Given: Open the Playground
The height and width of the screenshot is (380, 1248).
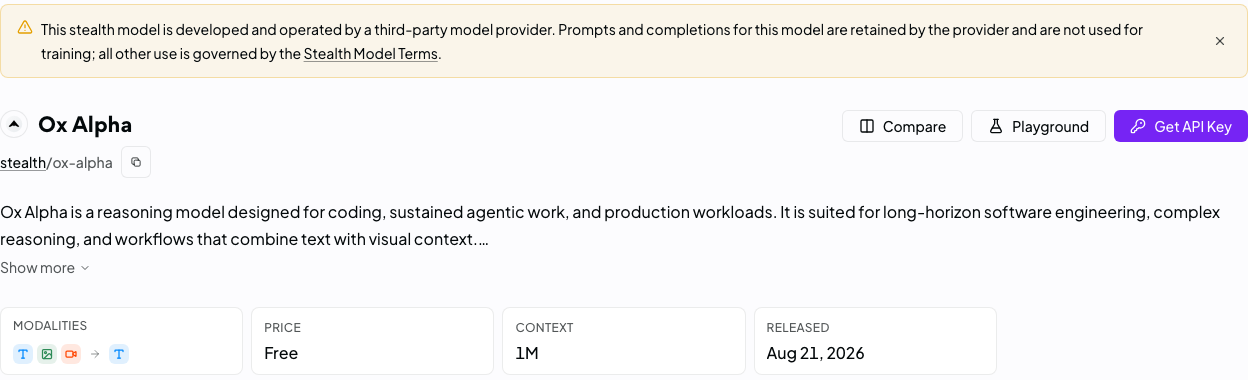Looking at the screenshot, I should point(1038,126).
